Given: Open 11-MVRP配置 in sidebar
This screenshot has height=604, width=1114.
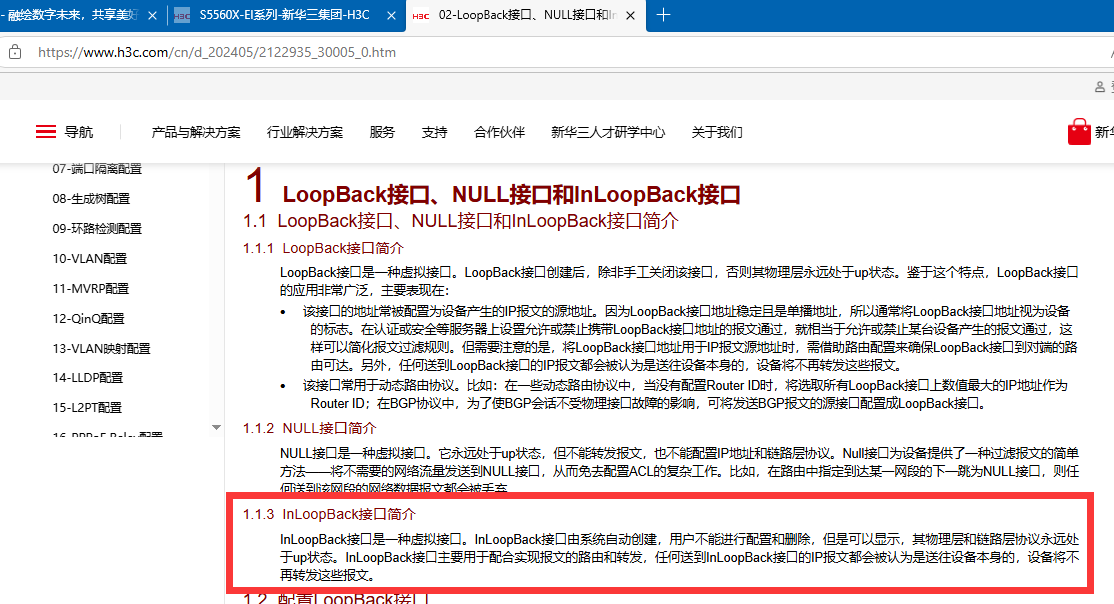Looking at the screenshot, I should [90, 288].
